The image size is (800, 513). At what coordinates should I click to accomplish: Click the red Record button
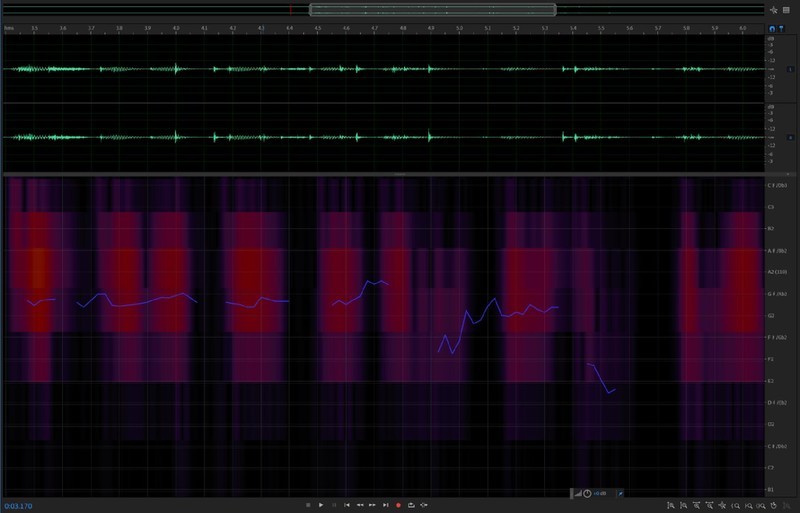pyautogui.click(x=398, y=505)
